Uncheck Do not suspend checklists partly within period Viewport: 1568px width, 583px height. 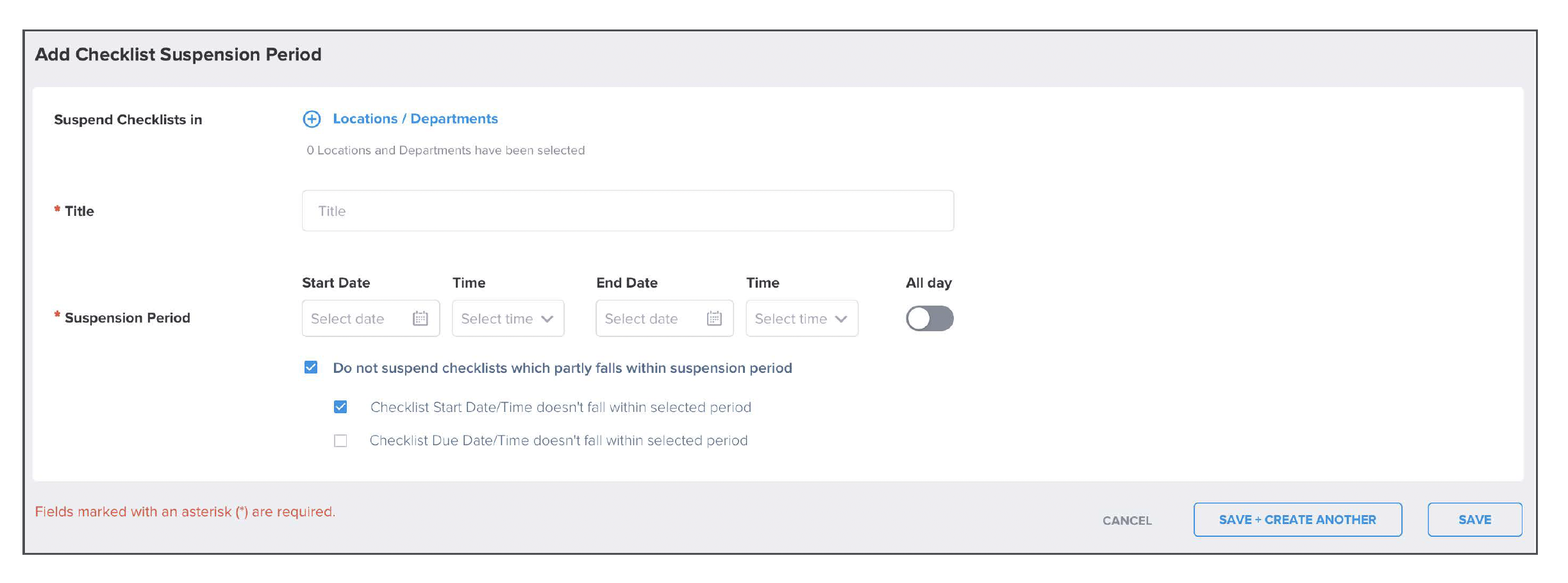(311, 367)
